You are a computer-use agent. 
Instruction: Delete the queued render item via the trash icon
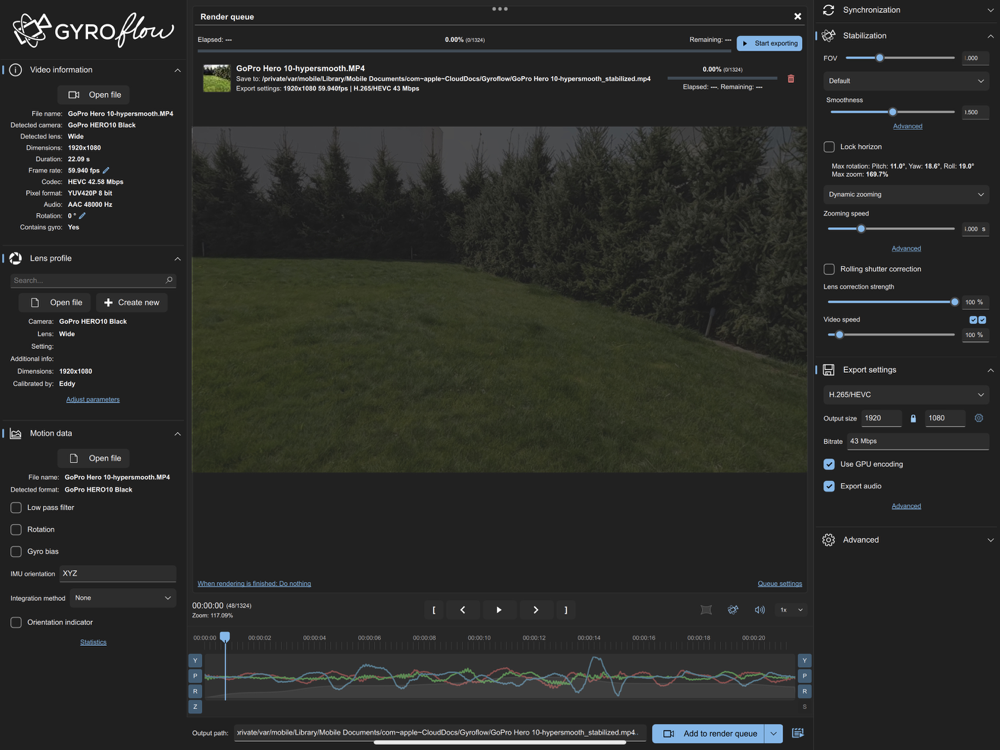pyautogui.click(x=791, y=78)
